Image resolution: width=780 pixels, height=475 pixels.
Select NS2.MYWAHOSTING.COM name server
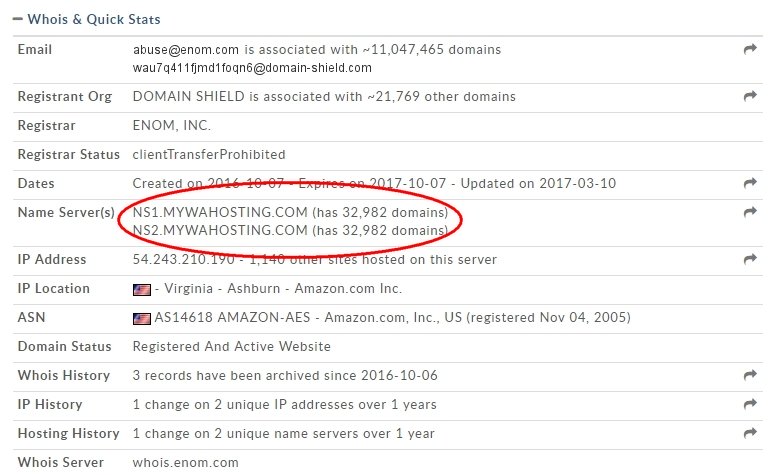coord(220,230)
